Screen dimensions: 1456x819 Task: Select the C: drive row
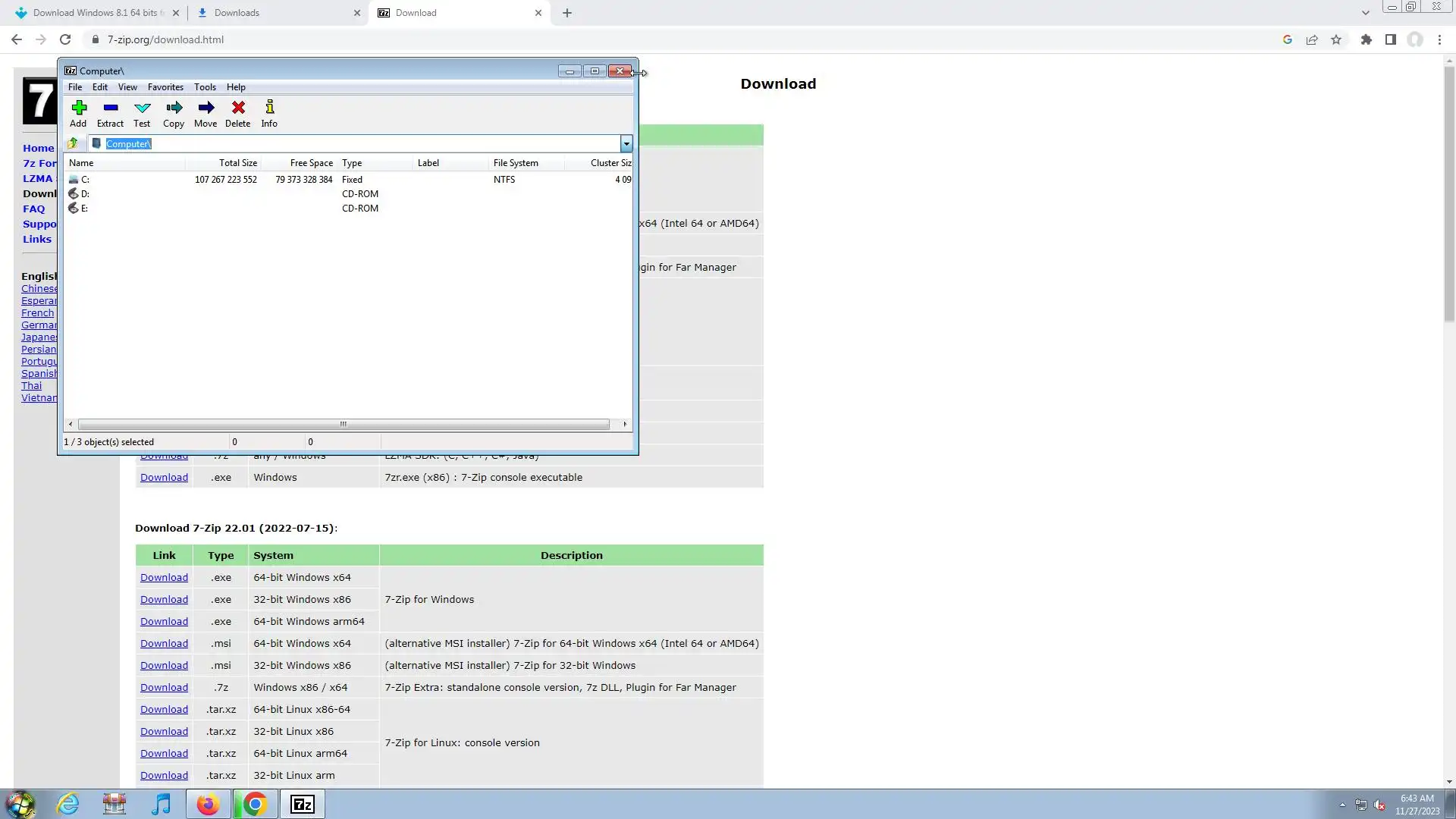click(85, 180)
